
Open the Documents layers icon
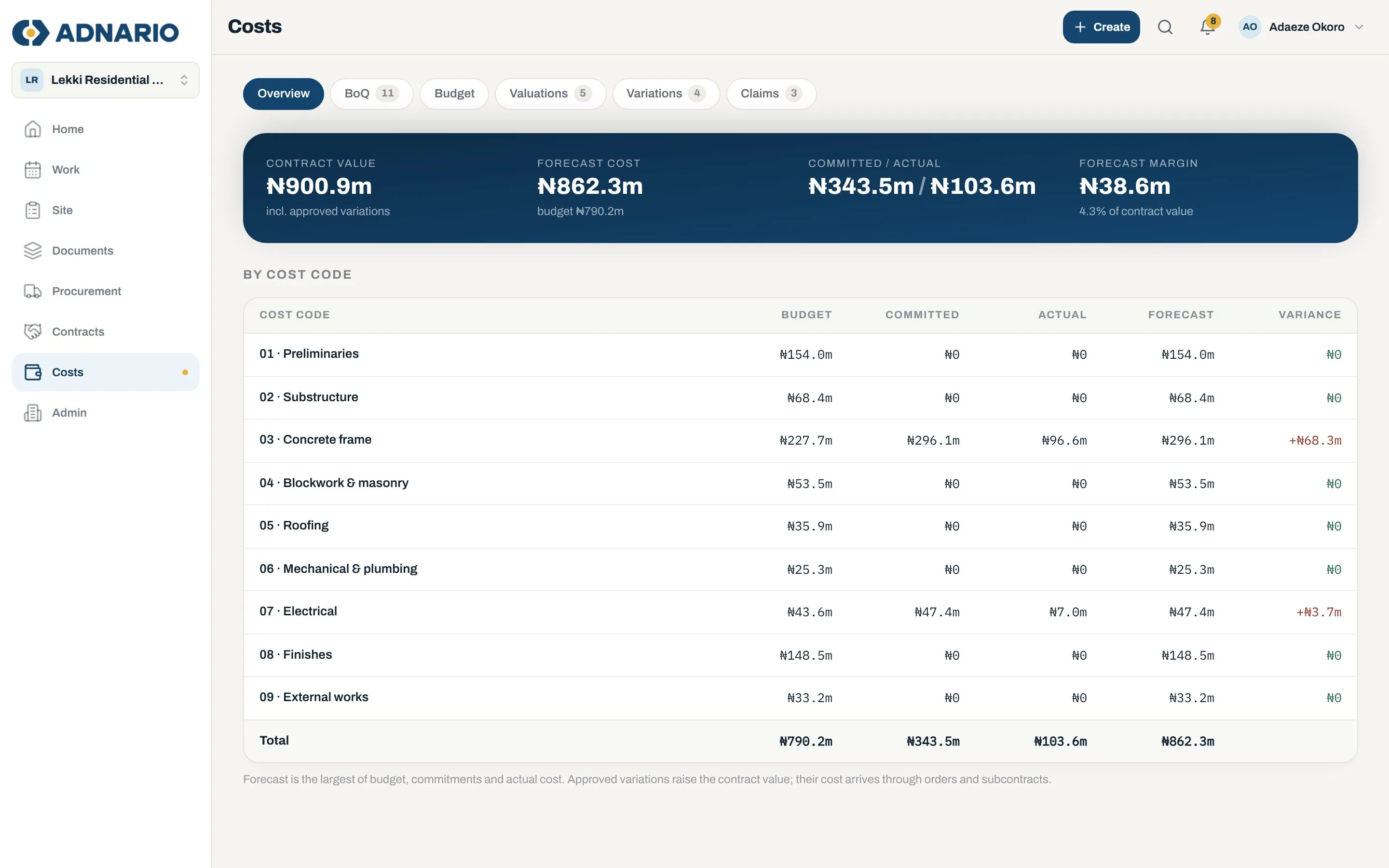[33, 251]
